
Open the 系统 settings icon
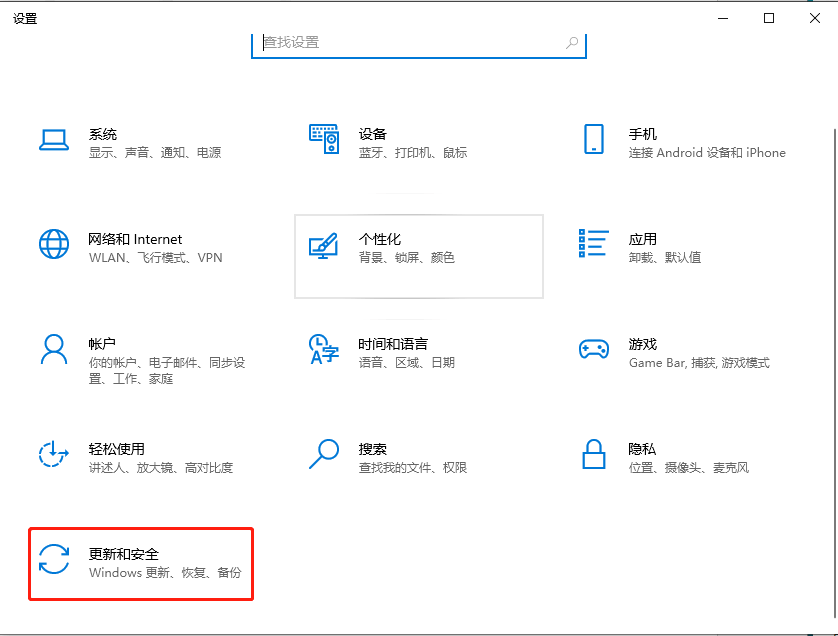pyautogui.click(x=54, y=140)
